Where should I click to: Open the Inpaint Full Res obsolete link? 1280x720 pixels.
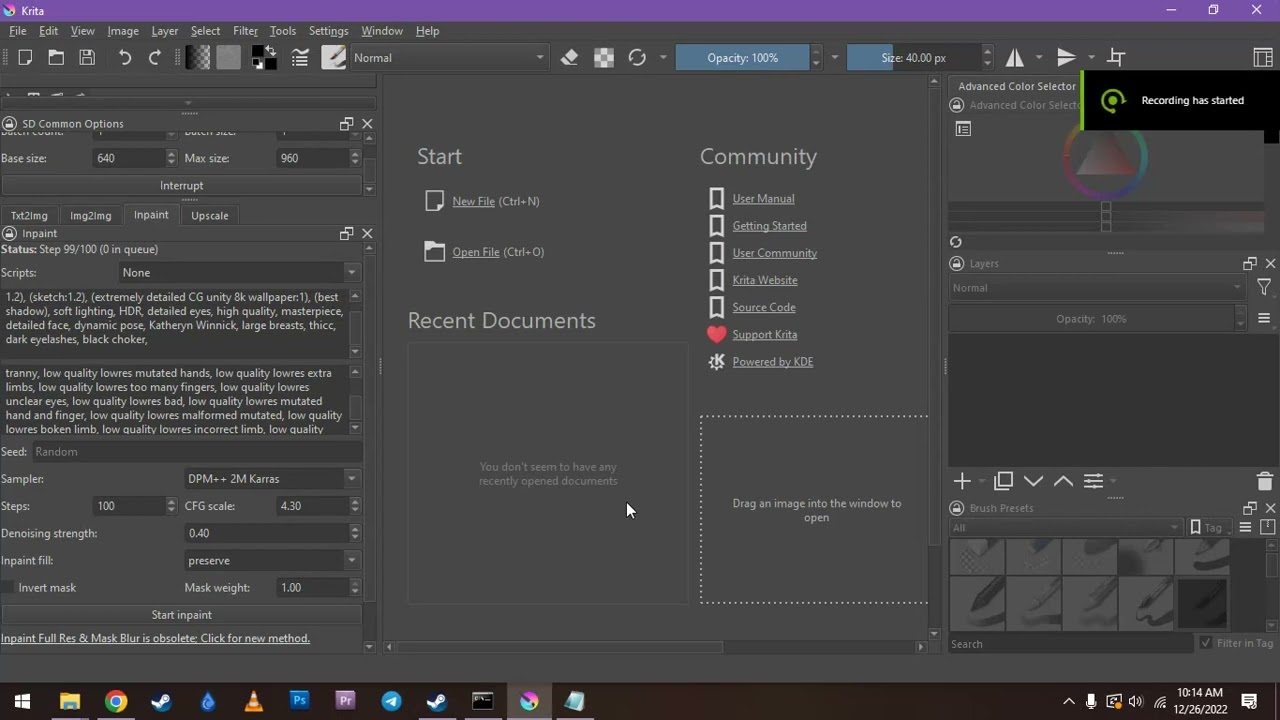coord(155,639)
